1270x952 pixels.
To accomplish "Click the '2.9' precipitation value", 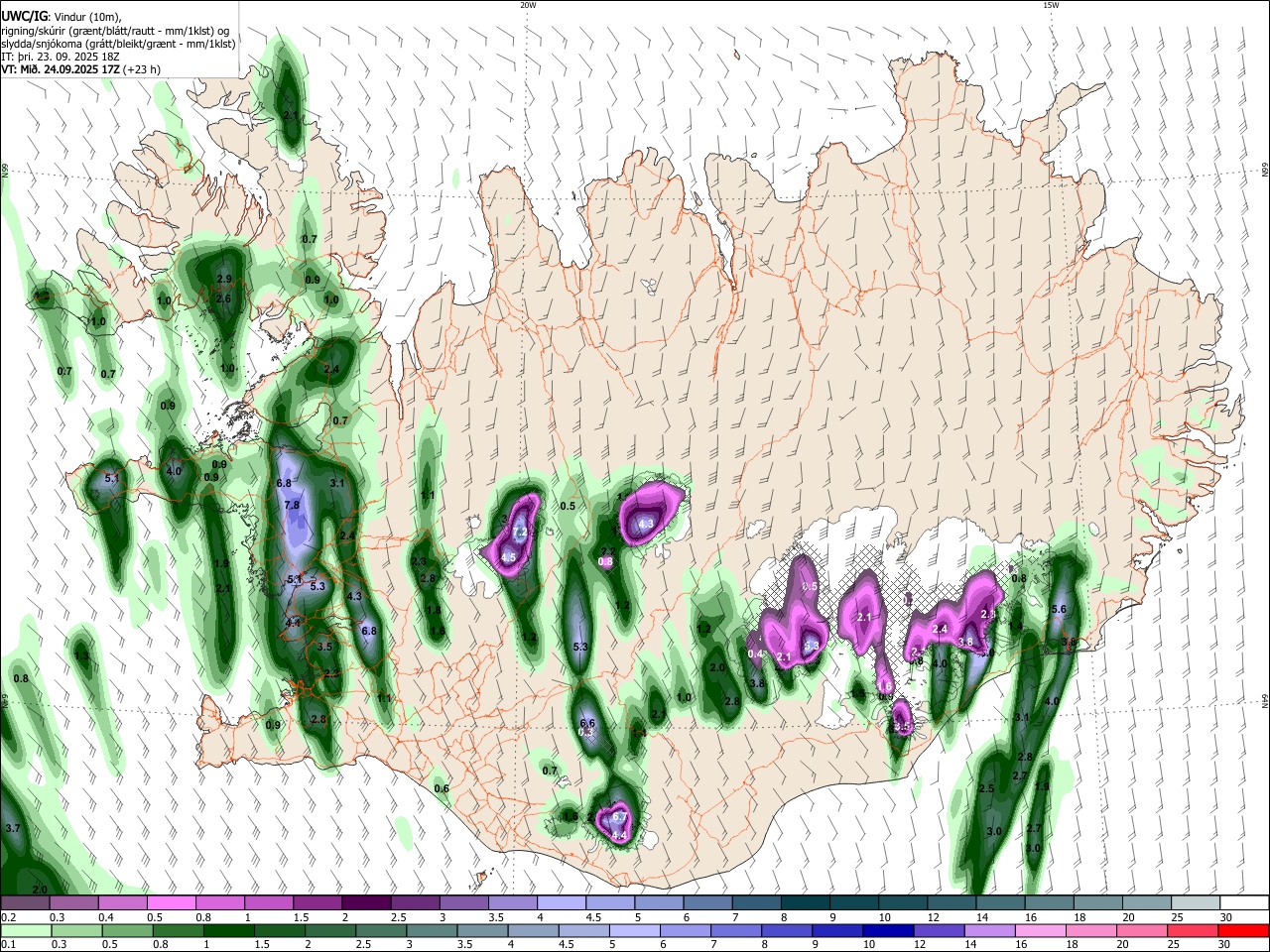I will pos(224,280).
